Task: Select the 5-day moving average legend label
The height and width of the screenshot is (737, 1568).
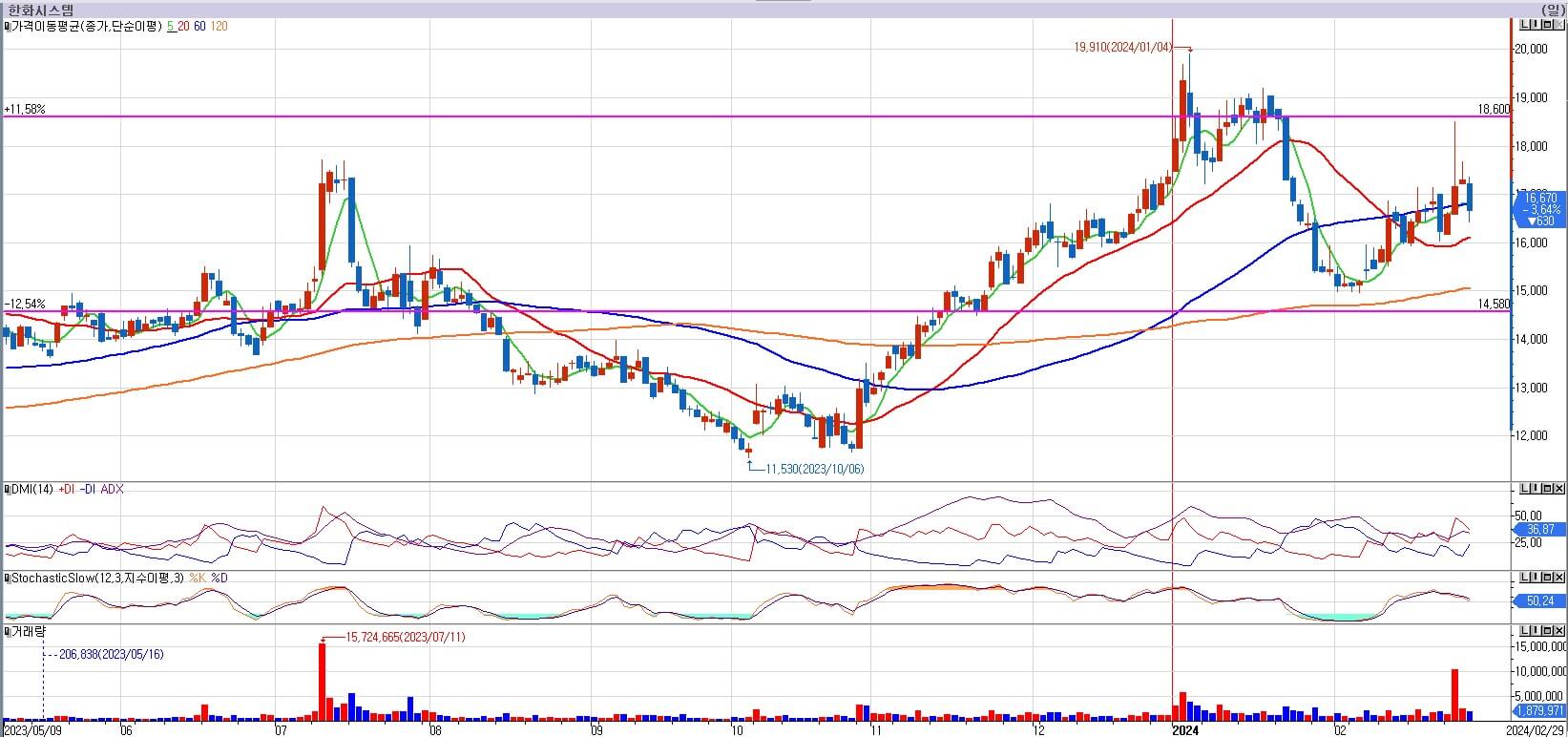Action: [170, 26]
